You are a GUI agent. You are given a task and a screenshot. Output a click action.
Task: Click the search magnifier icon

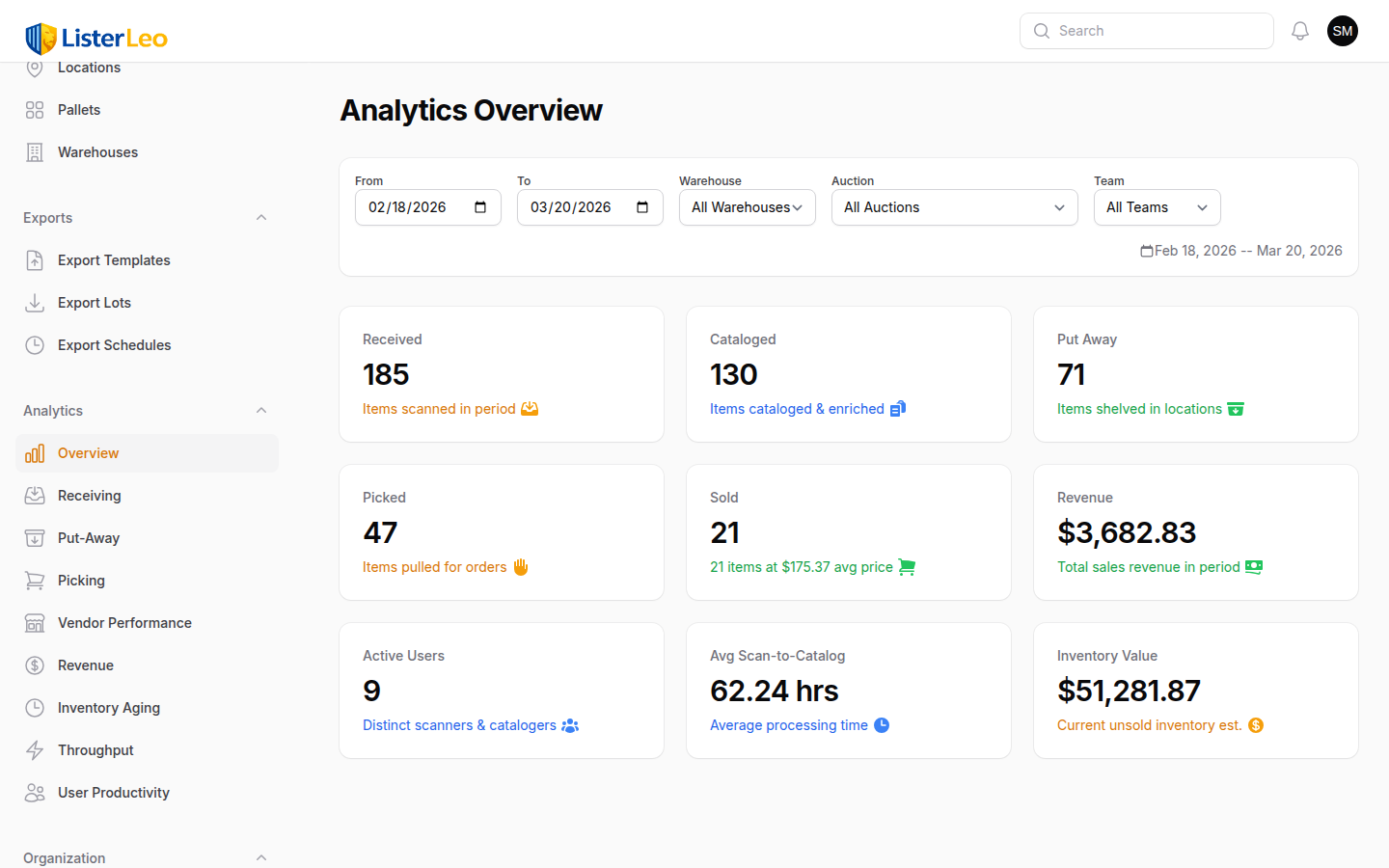point(1042,30)
